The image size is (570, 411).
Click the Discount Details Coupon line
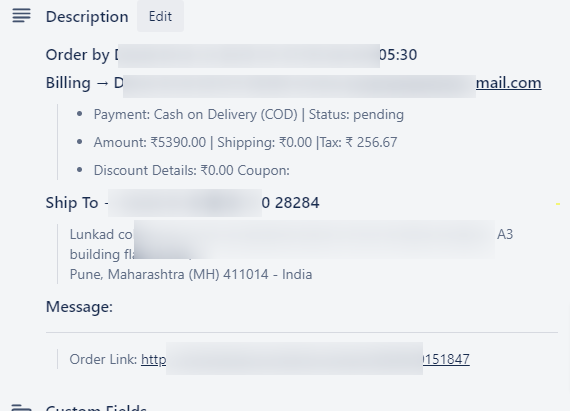click(192, 170)
